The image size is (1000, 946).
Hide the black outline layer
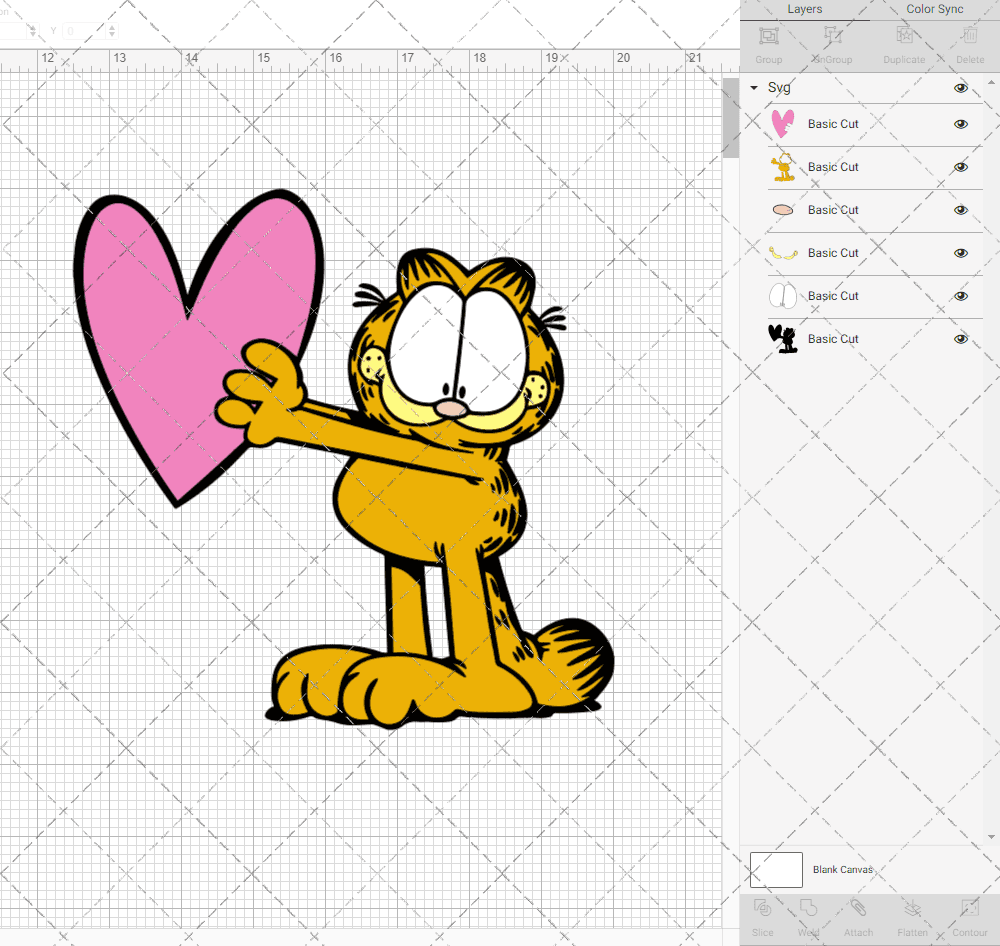[960, 339]
